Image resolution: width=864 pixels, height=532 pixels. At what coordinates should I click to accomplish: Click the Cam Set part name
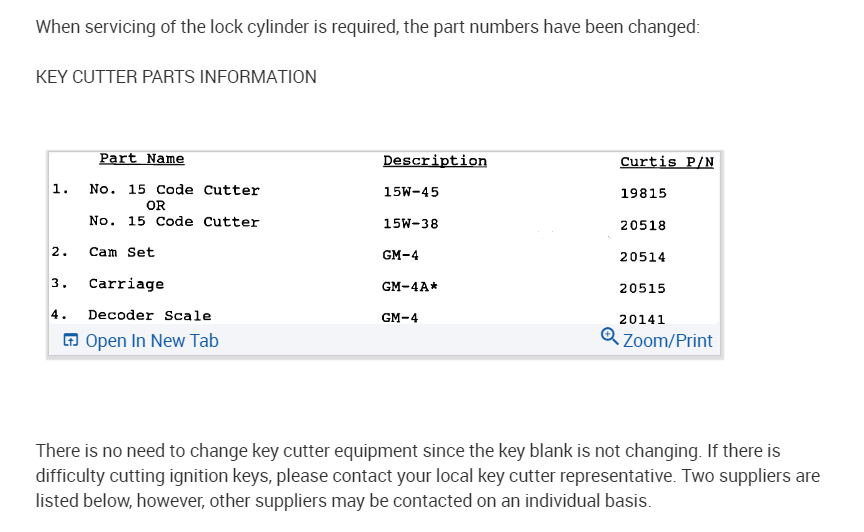(121, 252)
